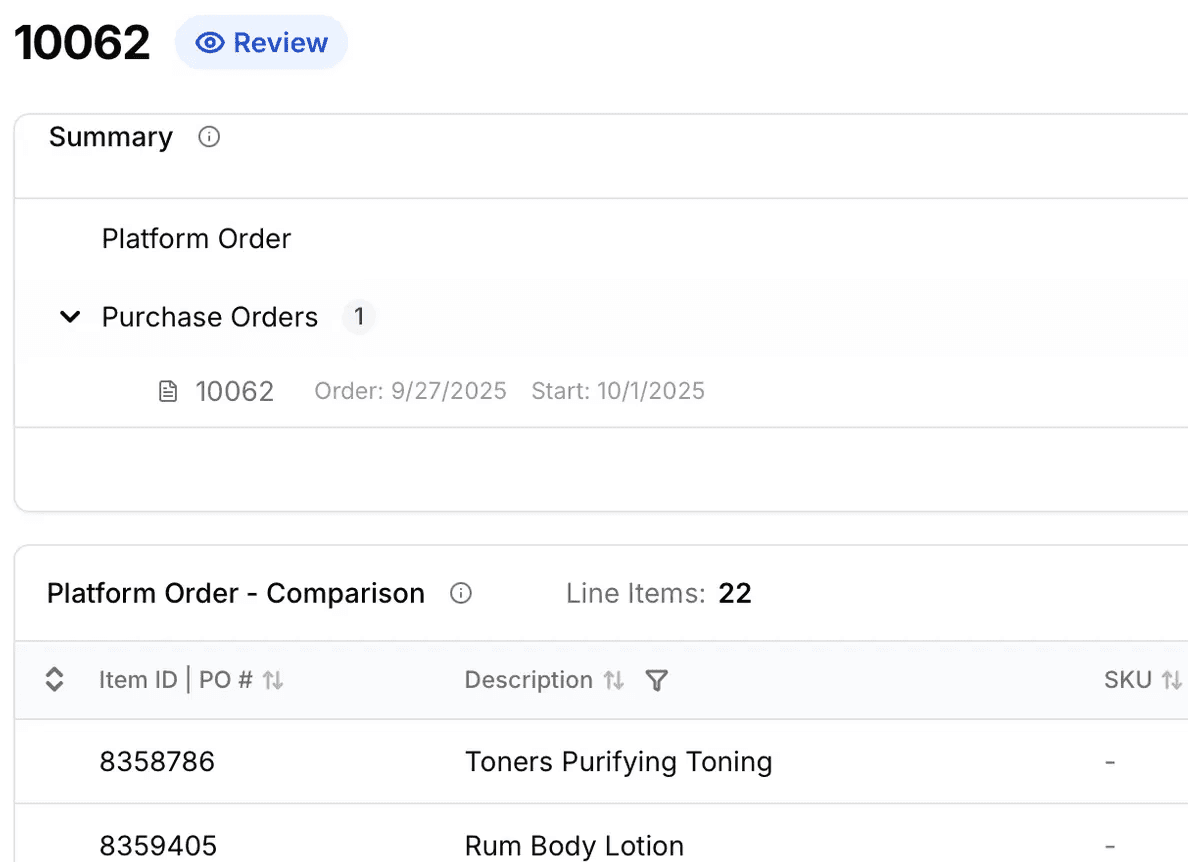Screen dimensions: 1188x862
Task: Select the Toners Purifying Toning row
Action: tap(618, 761)
